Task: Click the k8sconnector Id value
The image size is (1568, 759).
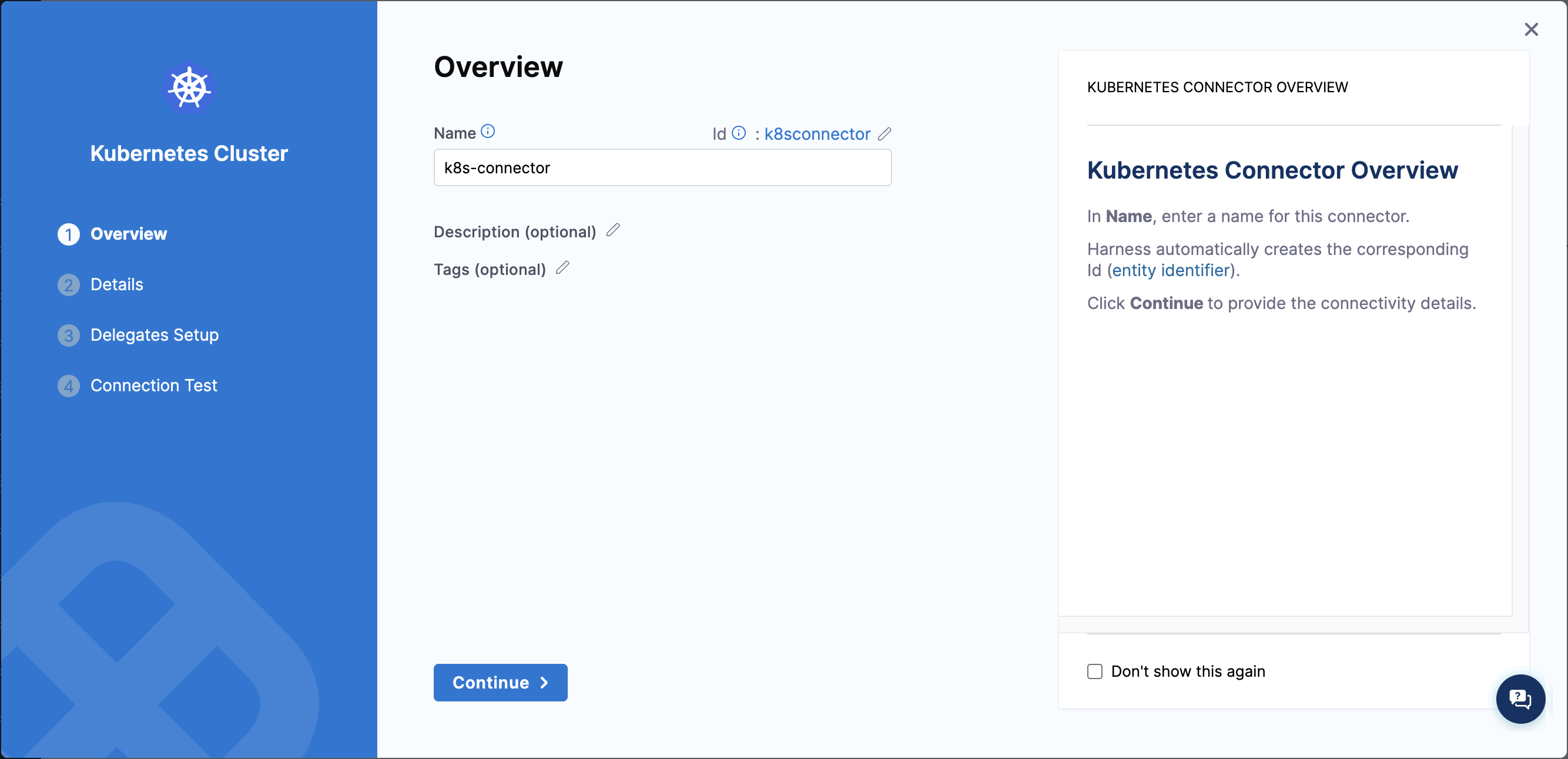Action: point(817,134)
